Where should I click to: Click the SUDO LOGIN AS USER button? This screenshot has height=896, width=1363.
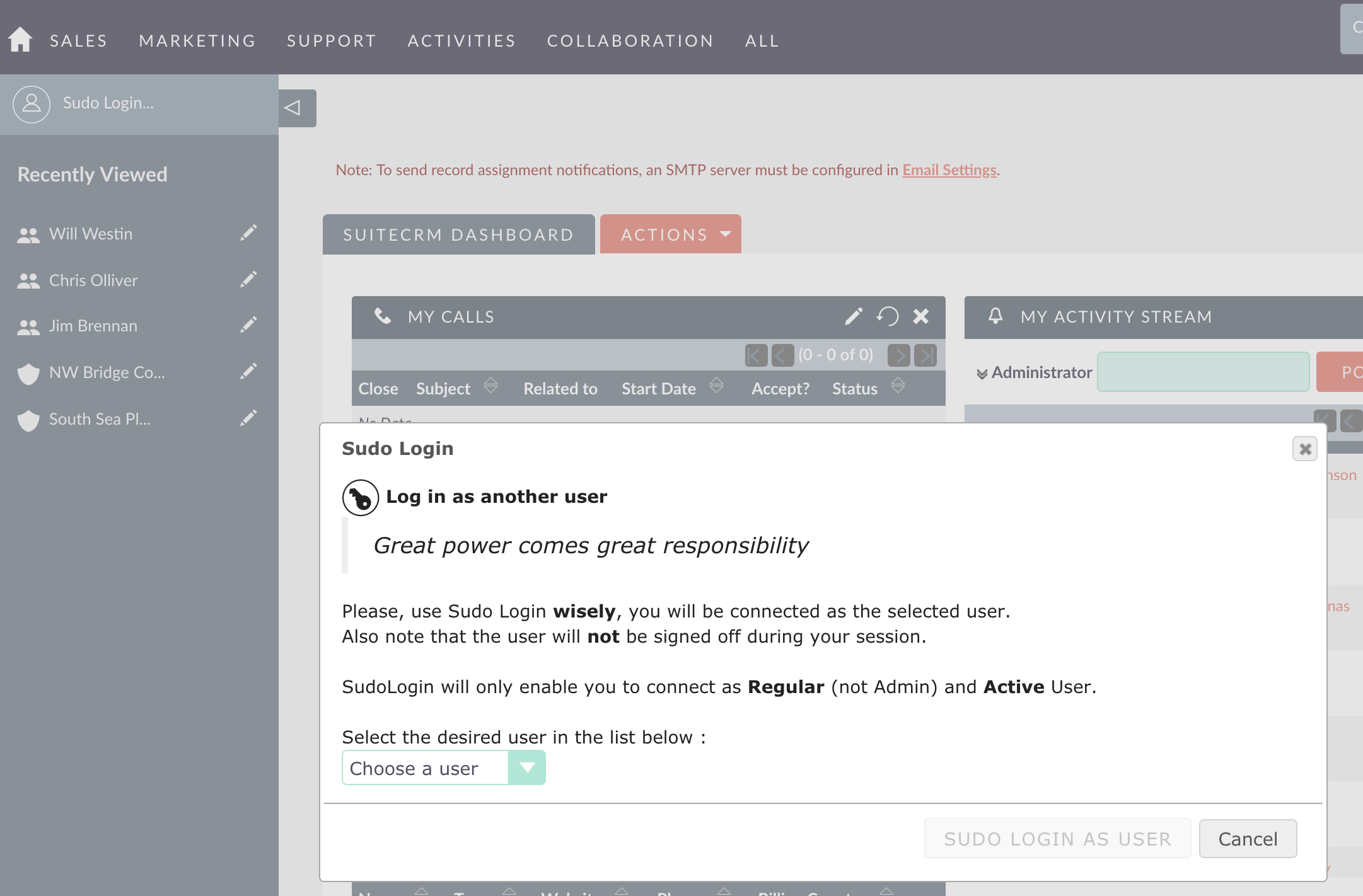(1057, 839)
